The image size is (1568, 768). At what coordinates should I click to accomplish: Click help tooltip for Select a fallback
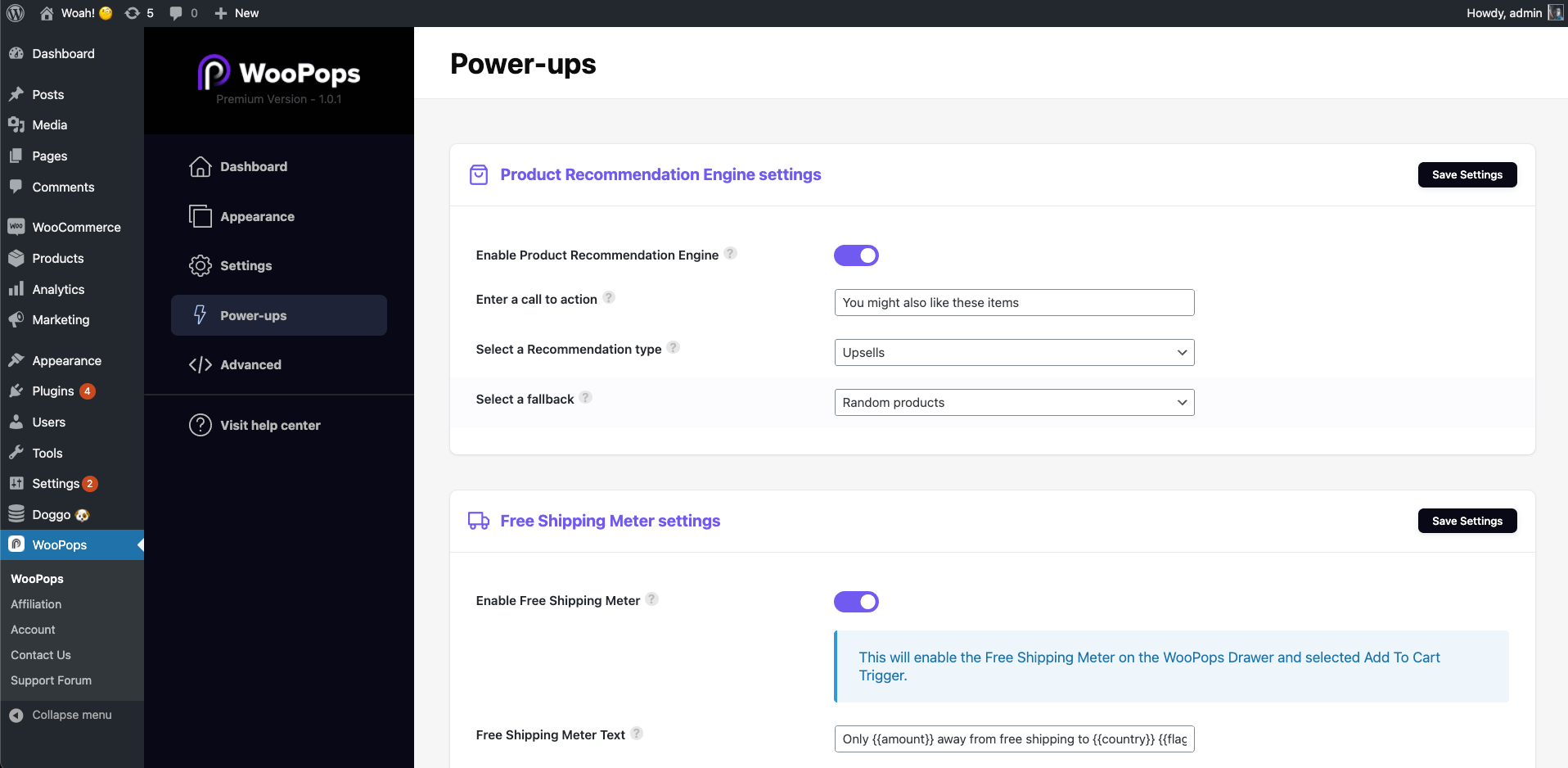[586, 398]
